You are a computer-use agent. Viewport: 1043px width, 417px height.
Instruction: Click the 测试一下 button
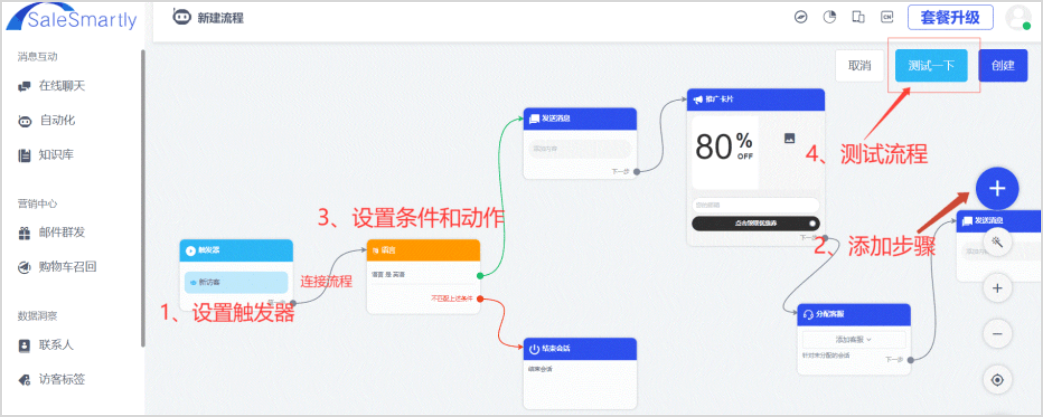[x=931, y=65]
